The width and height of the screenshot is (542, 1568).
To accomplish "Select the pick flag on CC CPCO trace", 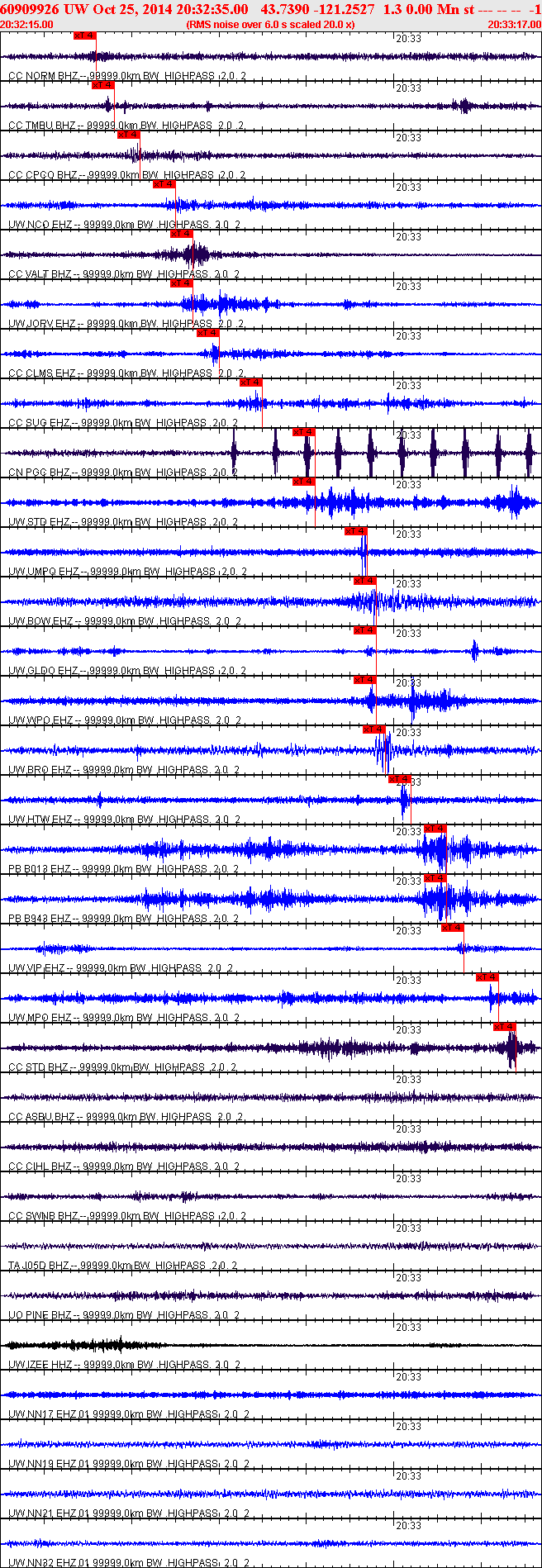I will click(x=128, y=135).
